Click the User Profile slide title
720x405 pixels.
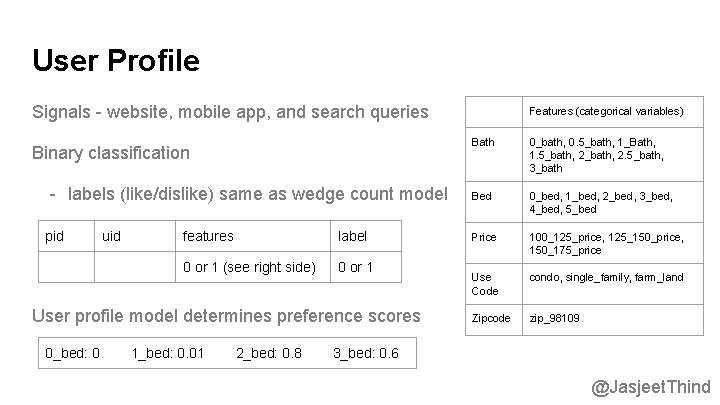tap(116, 60)
